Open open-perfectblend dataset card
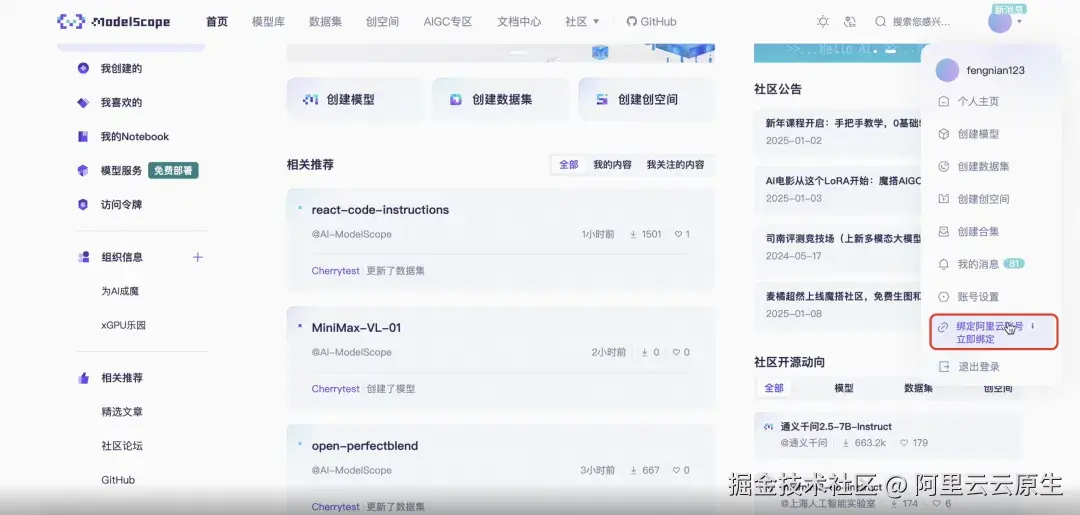Screen dimensions: 1080x515 click(x=500, y=470)
